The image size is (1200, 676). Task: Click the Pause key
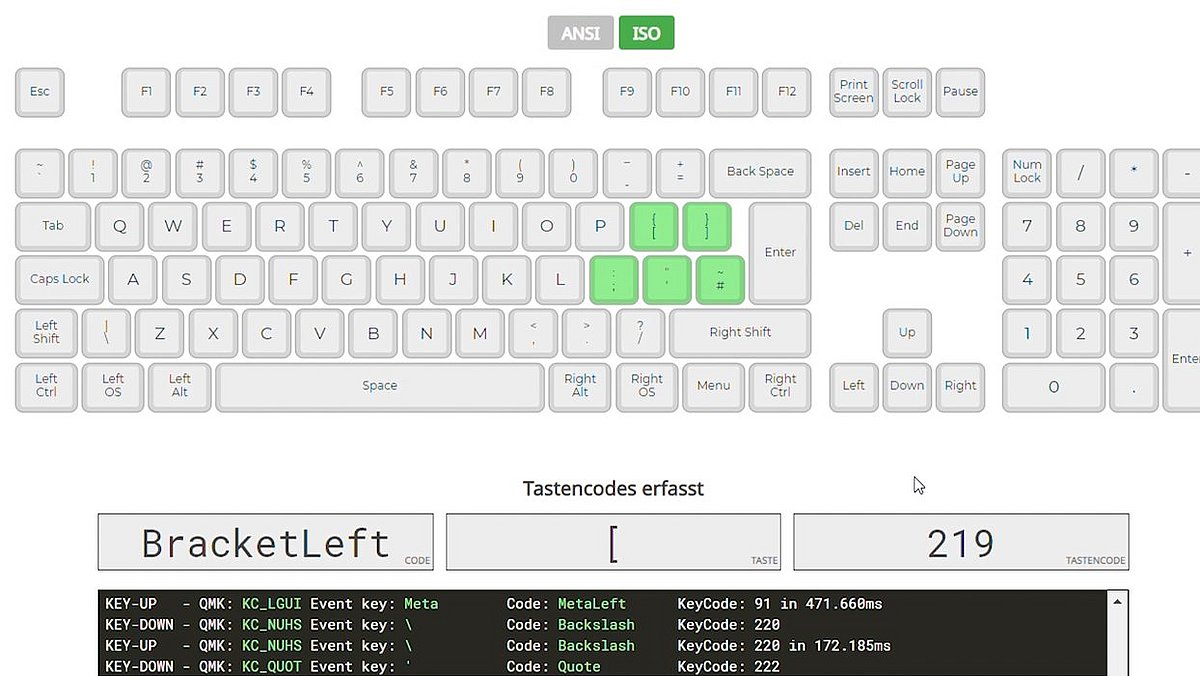pyautogui.click(x=960, y=92)
